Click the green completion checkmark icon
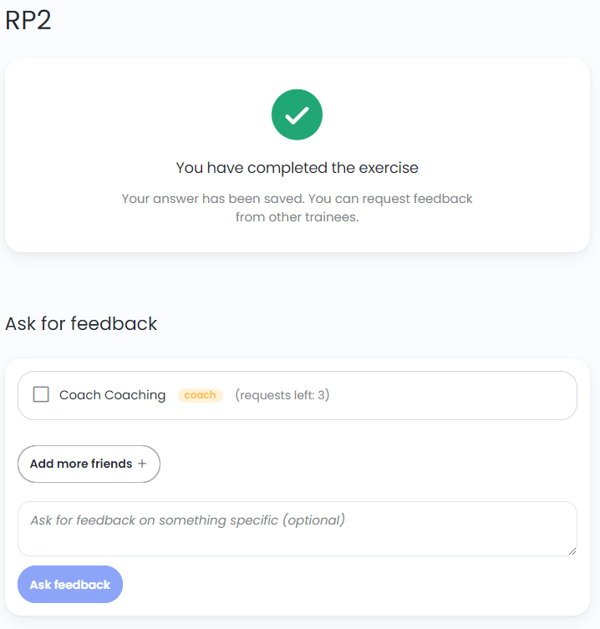The height and width of the screenshot is (629, 600). tap(297, 115)
